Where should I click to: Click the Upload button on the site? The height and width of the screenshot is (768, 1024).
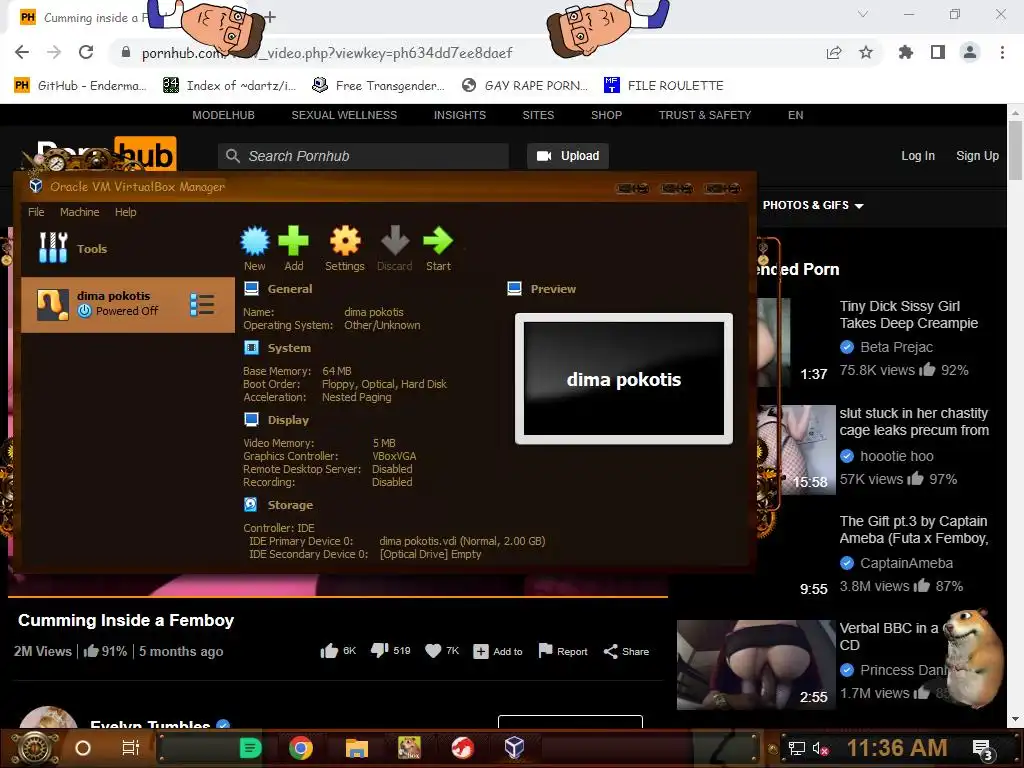[x=568, y=156]
